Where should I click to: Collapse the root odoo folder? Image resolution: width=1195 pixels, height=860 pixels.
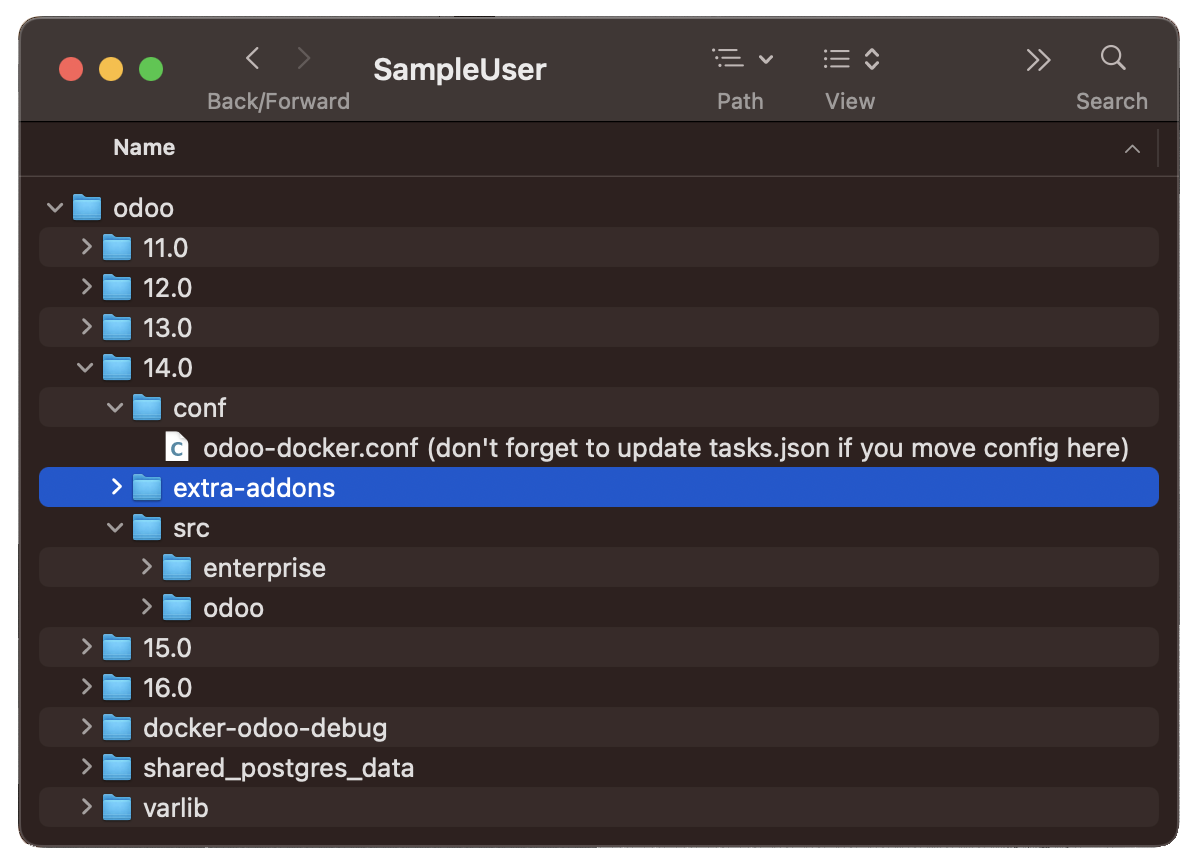55,208
